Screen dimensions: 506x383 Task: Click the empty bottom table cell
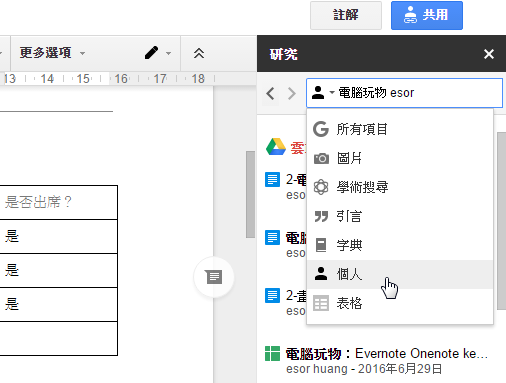click(58, 338)
